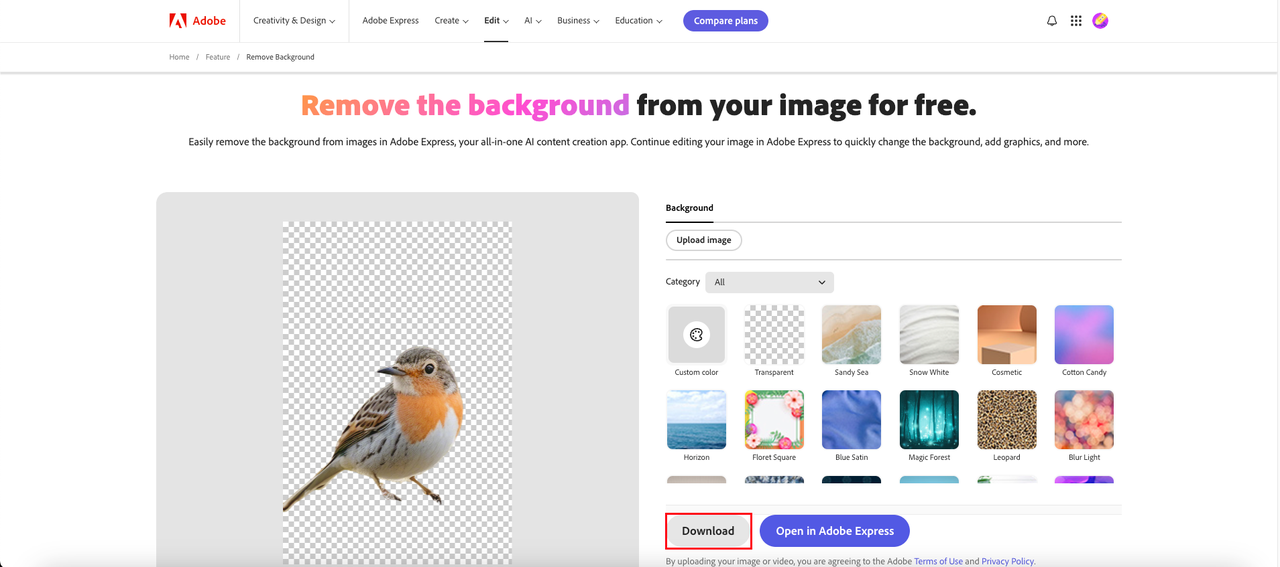Apply the Blue Satin background
This screenshot has width=1280, height=567.
[x=851, y=420]
